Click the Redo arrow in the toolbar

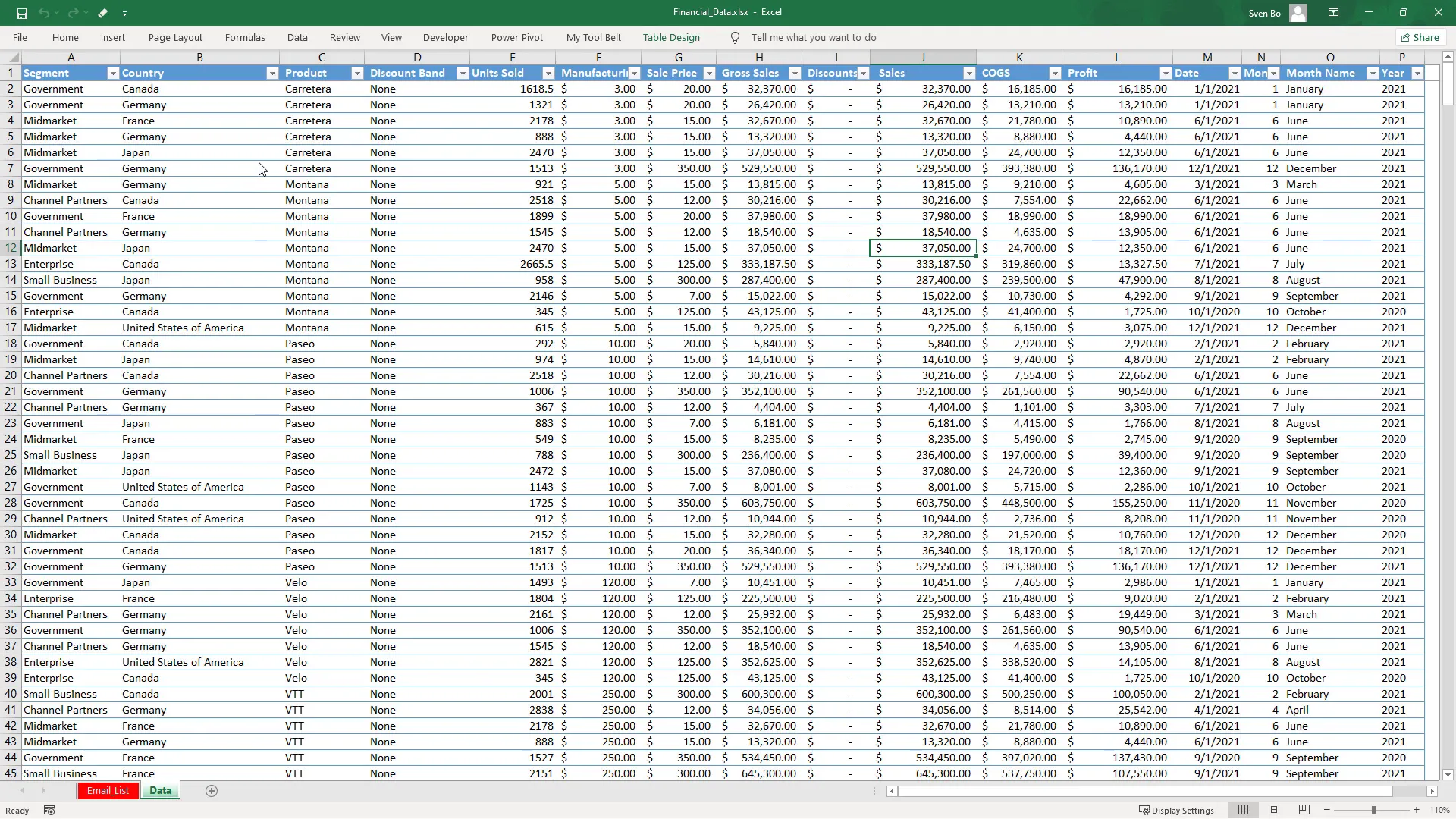coord(73,13)
